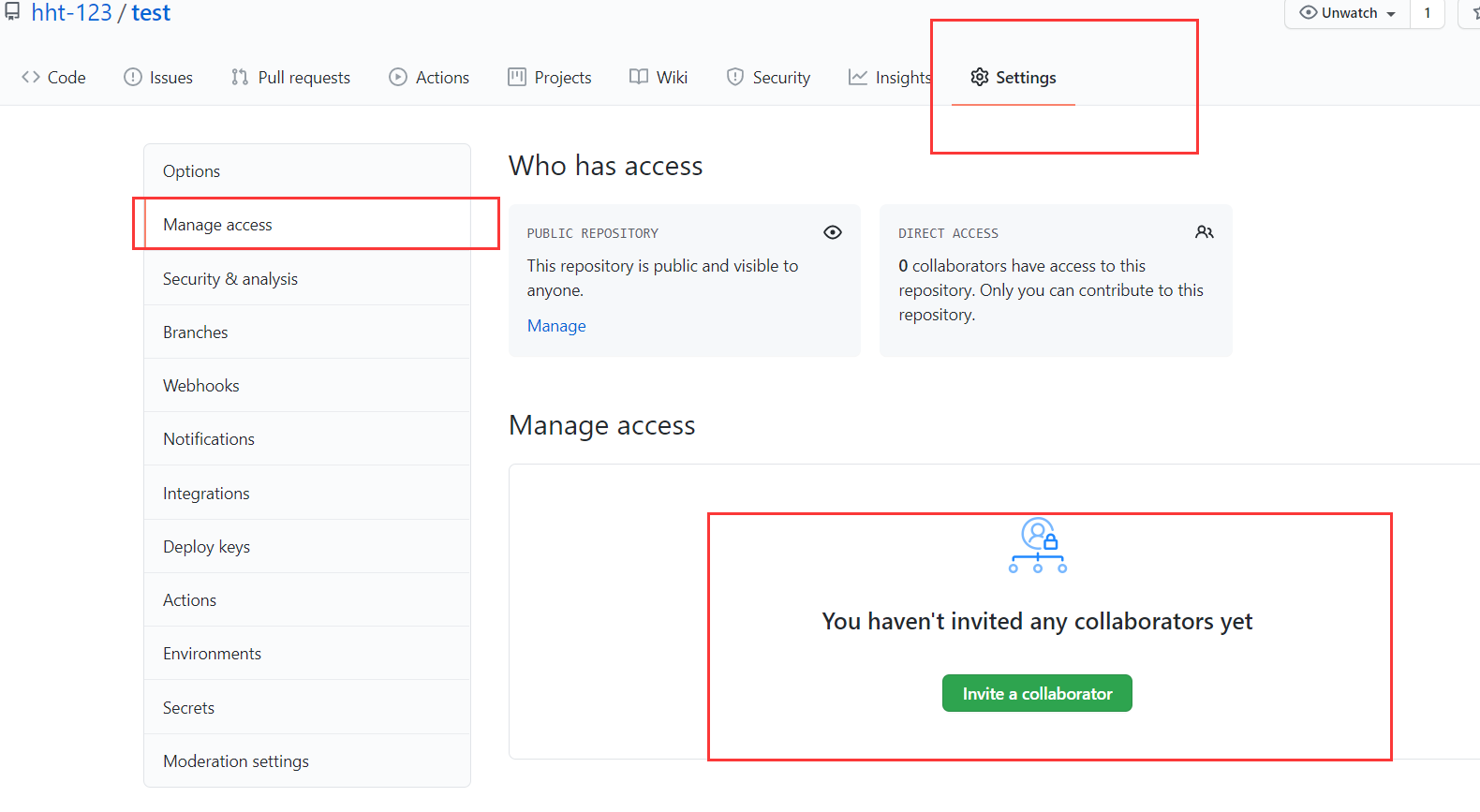Open the Unwatch dropdown arrow
1480x812 pixels.
[x=1391, y=14]
